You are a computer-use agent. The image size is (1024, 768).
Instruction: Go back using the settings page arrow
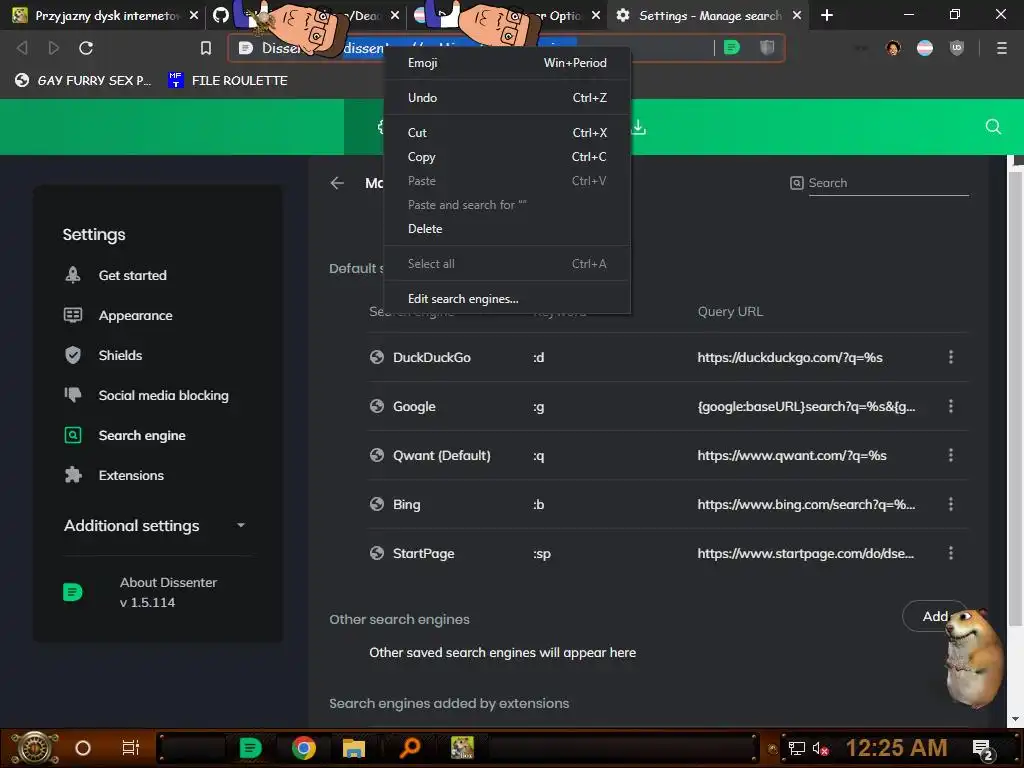coord(337,184)
